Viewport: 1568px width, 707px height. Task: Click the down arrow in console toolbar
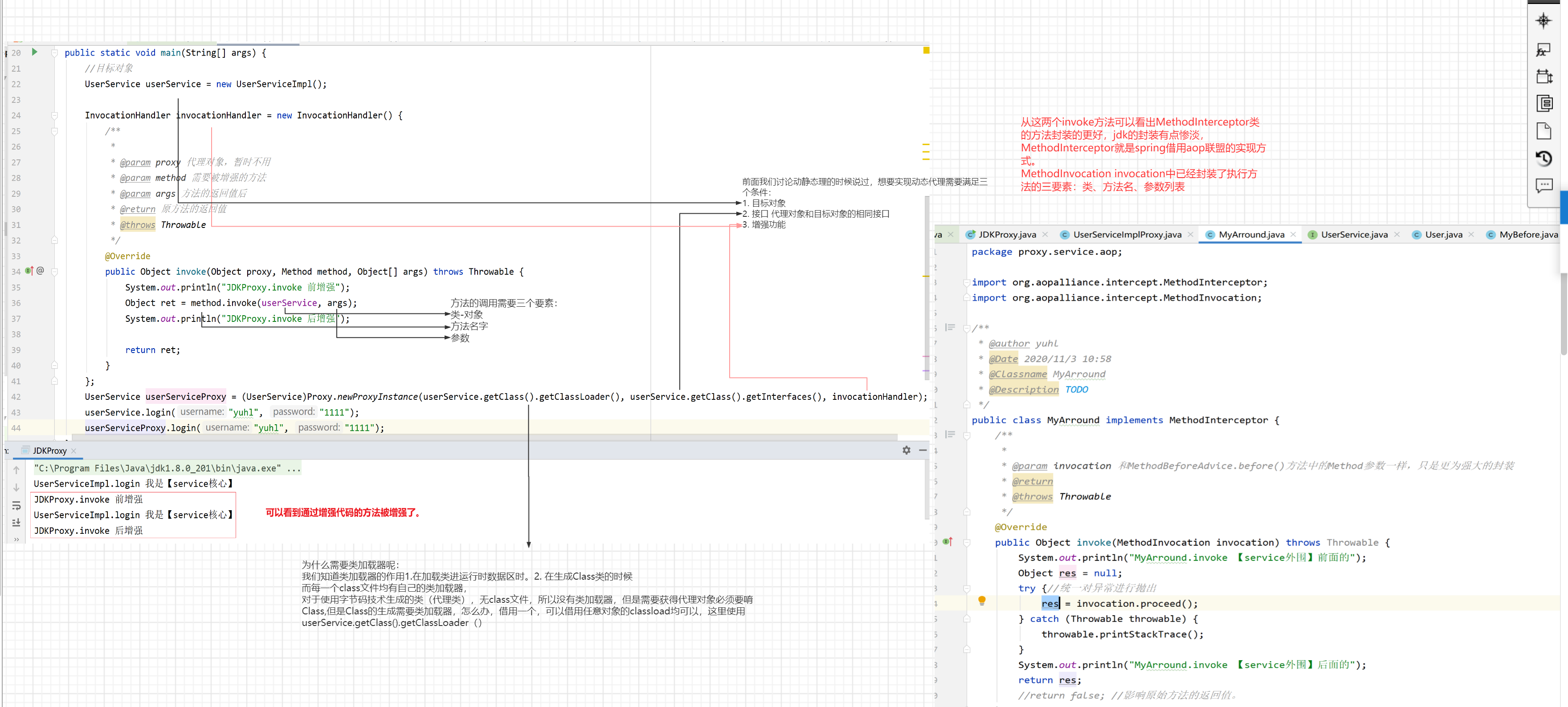(x=16, y=488)
